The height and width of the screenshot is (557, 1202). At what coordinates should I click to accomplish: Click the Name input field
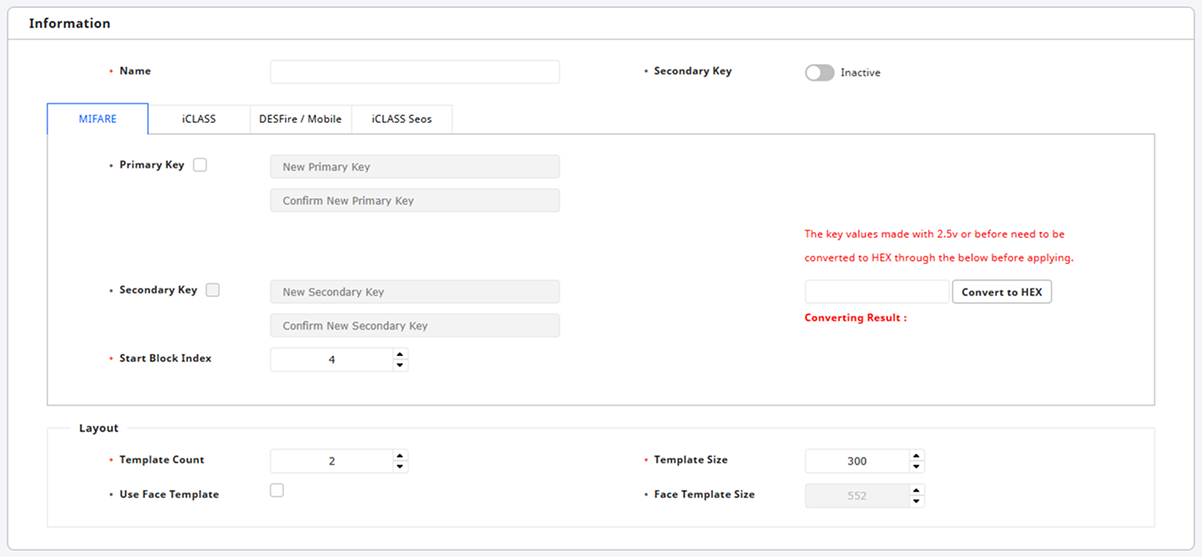point(414,72)
